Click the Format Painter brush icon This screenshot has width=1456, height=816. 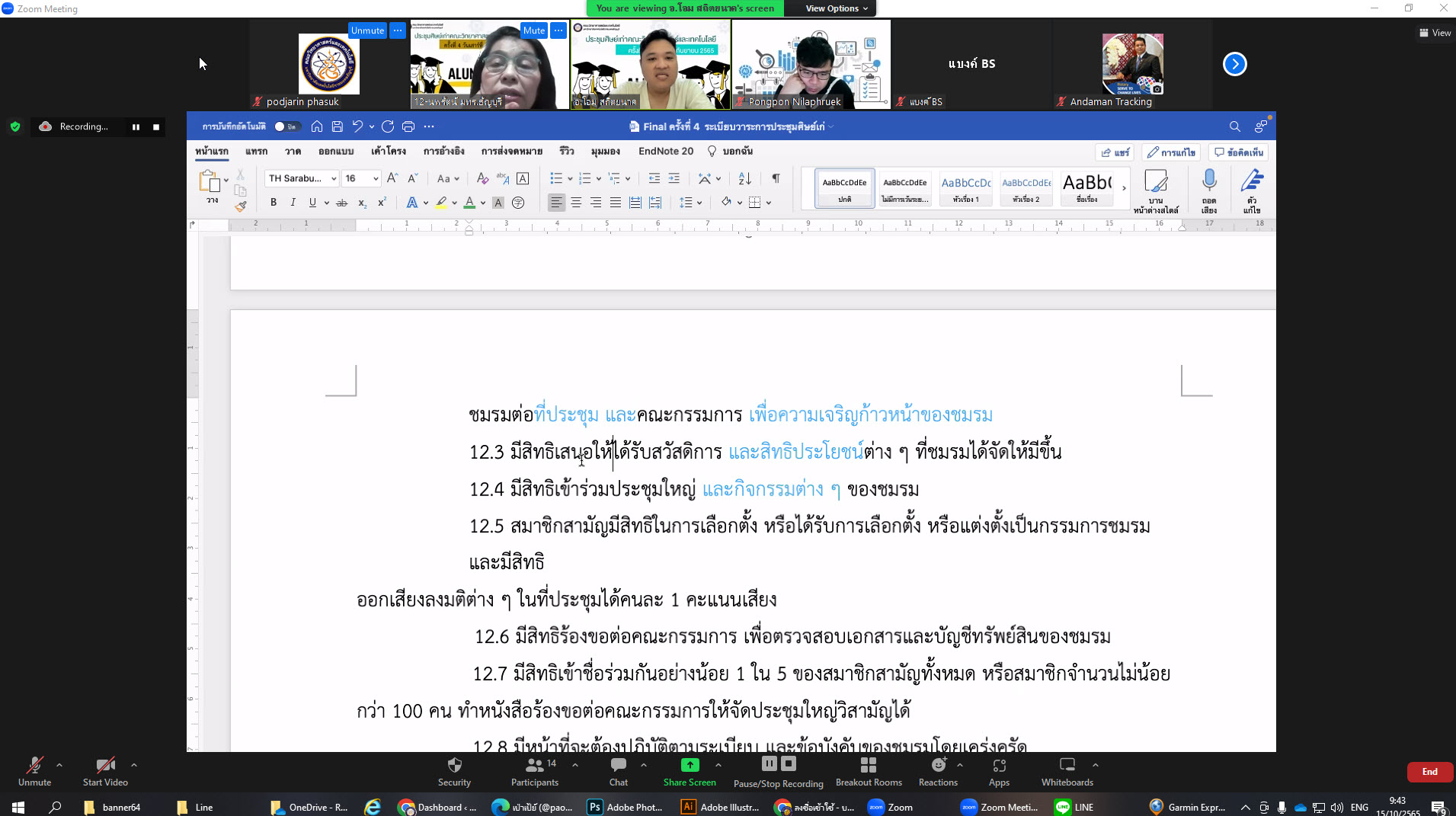[x=241, y=206]
